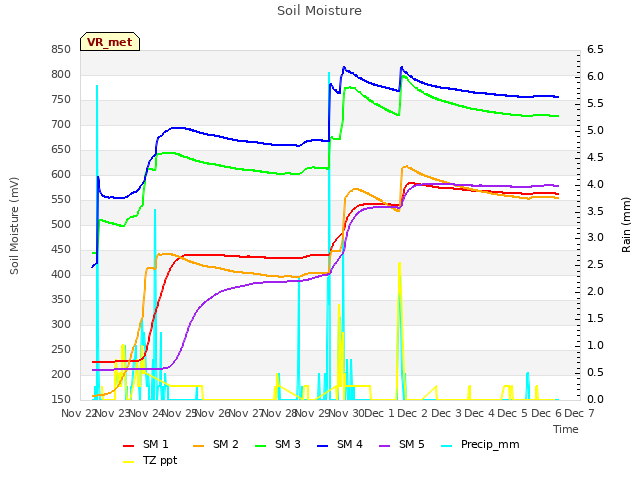The width and height of the screenshot is (640, 480).
Task: Click the 750 left-axis tick label
Action: (x=61, y=100)
